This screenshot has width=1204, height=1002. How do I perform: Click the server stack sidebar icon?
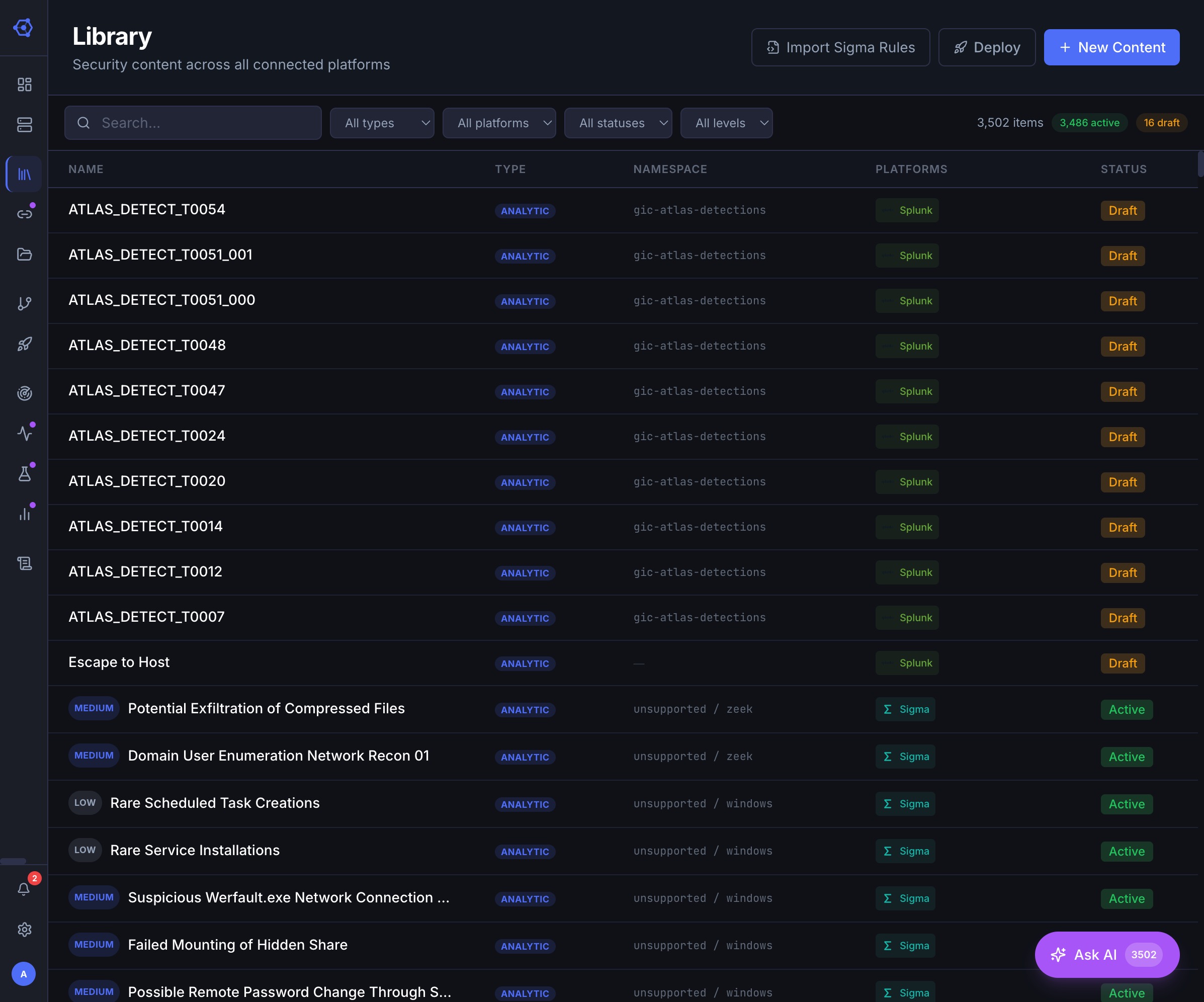[x=24, y=125]
